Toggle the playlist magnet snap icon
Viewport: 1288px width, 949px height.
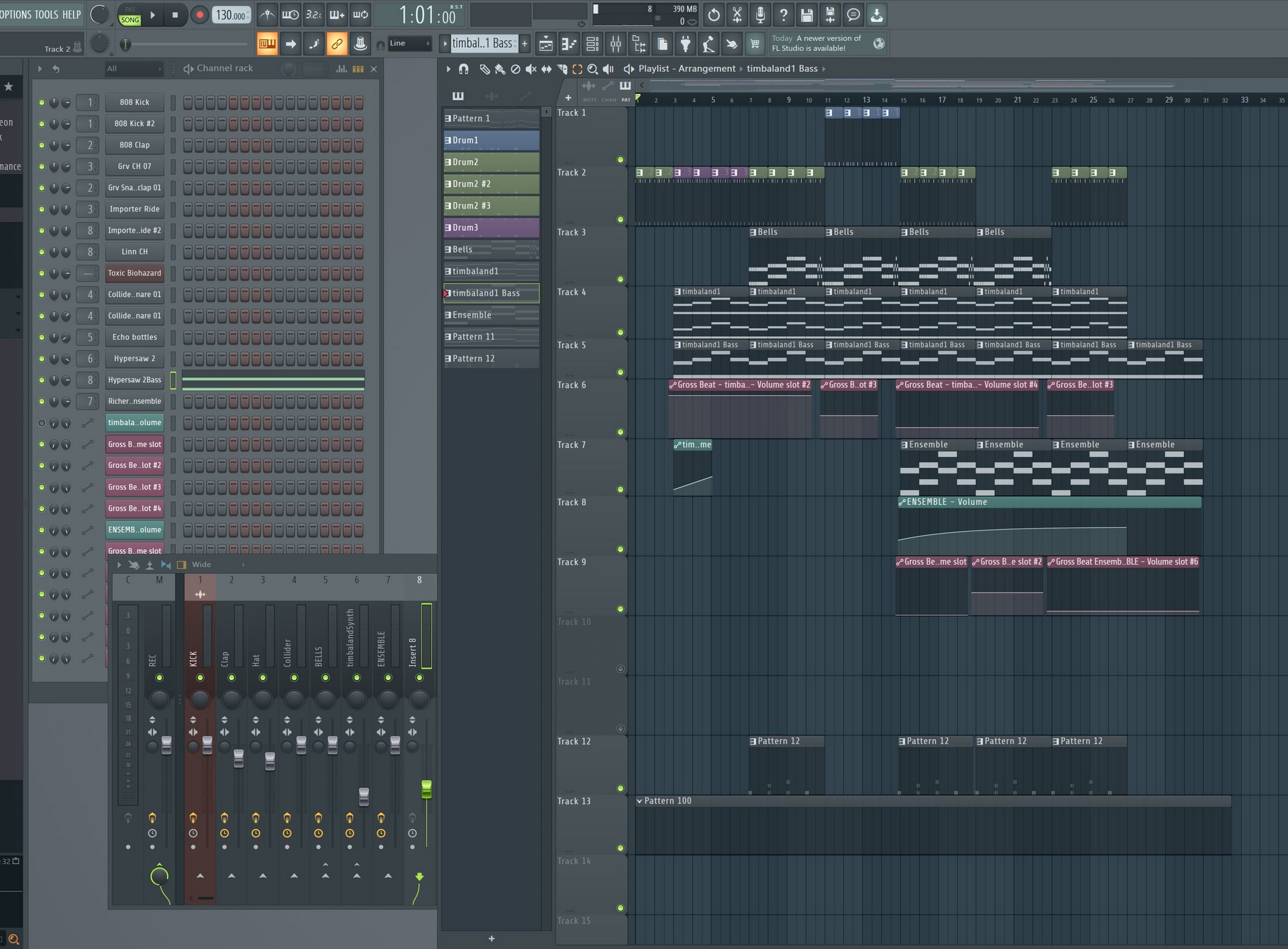[464, 69]
